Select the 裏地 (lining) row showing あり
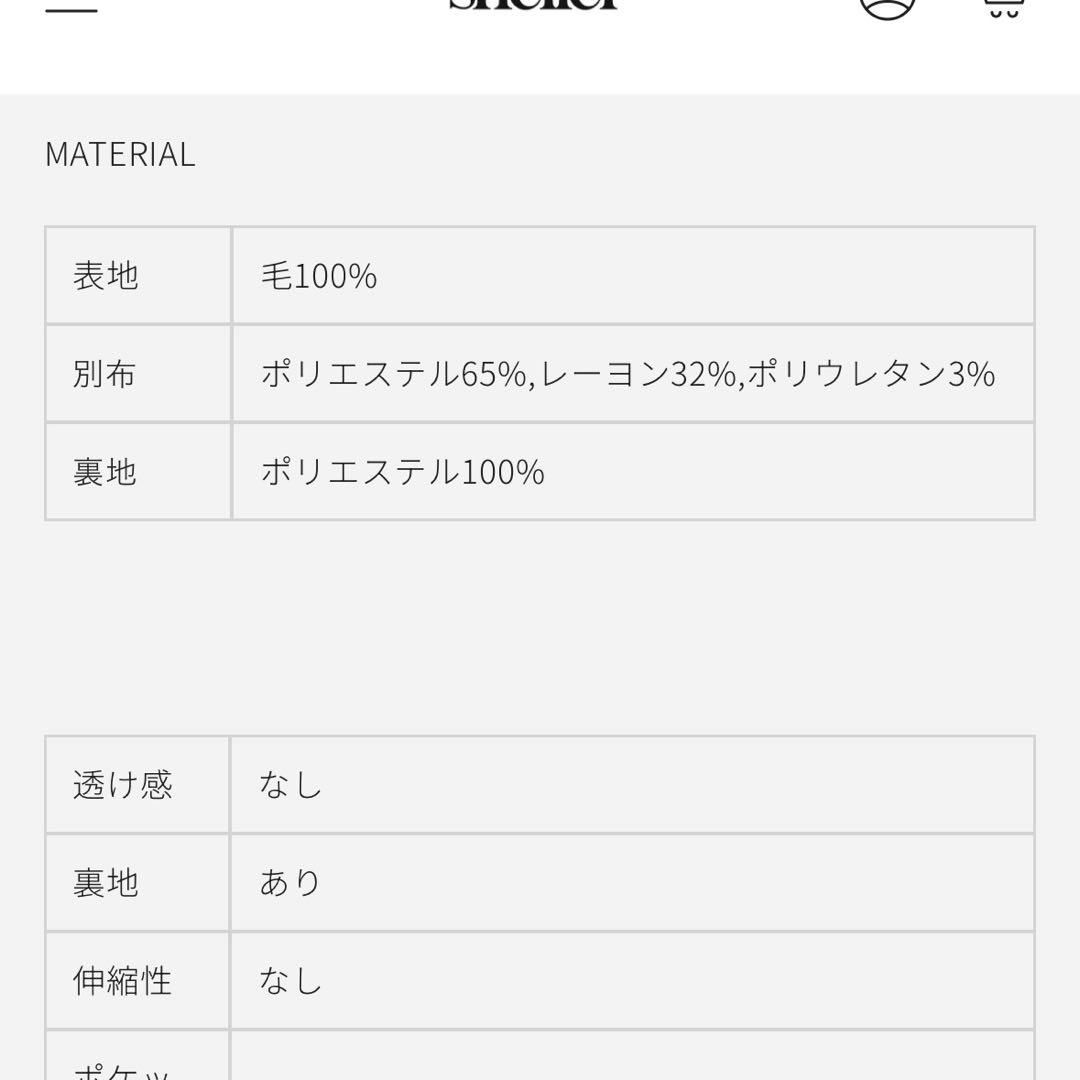Image resolution: width=1080 pixels, height=1080 pixels. (x=540, y=883)
